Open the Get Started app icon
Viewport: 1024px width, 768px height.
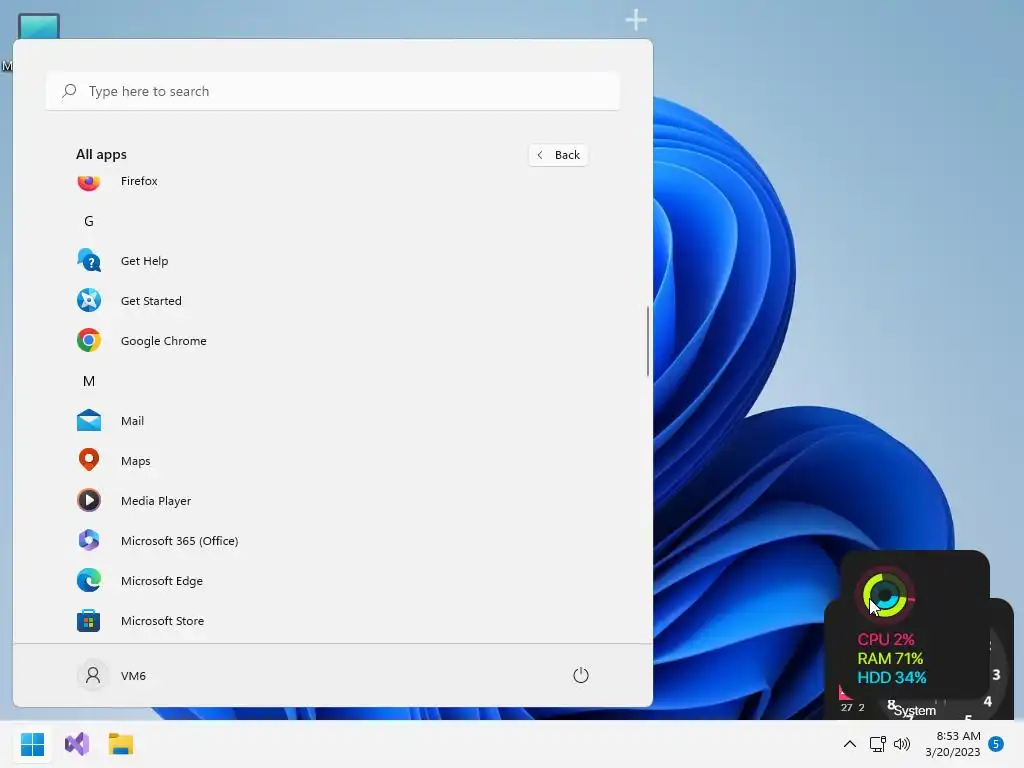click(89, 300)
